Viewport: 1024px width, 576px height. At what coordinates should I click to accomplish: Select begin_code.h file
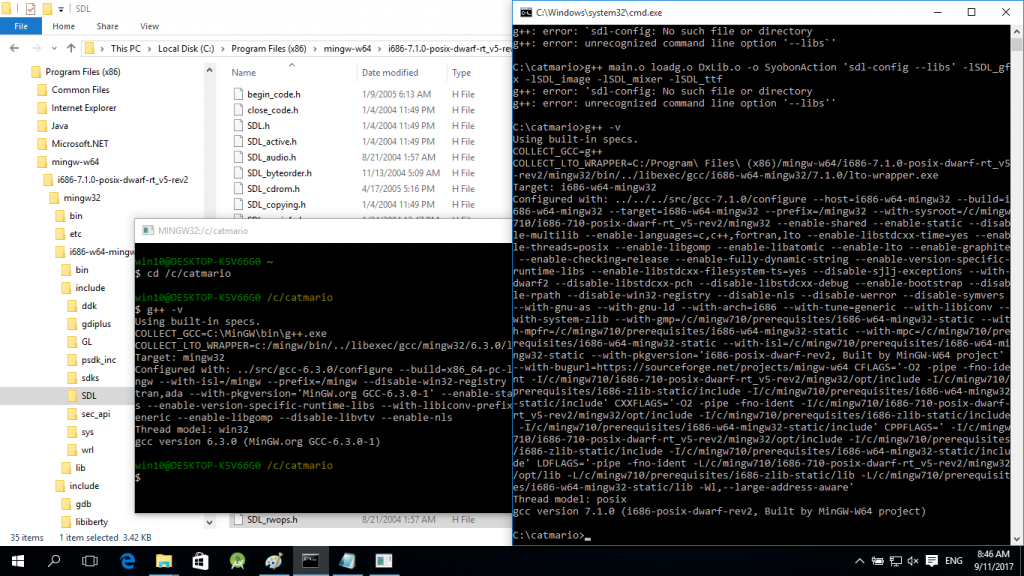274,94
